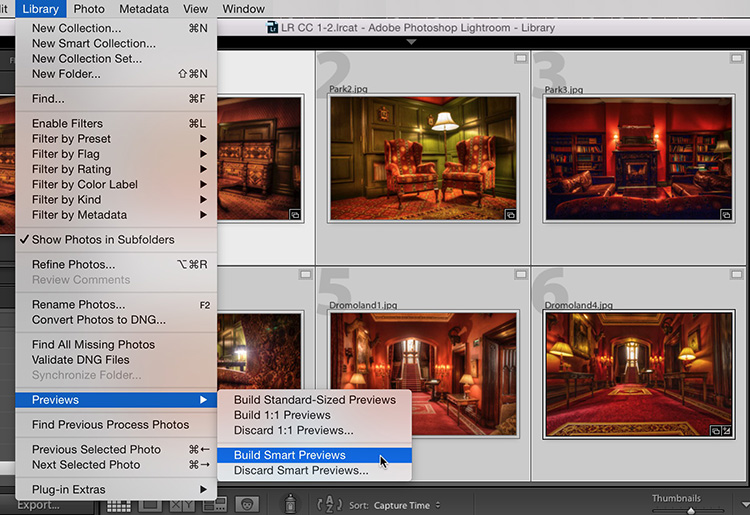The height and width of the screenshot is (515, 750).
Task: Open the Window menu
Action: 243,9
